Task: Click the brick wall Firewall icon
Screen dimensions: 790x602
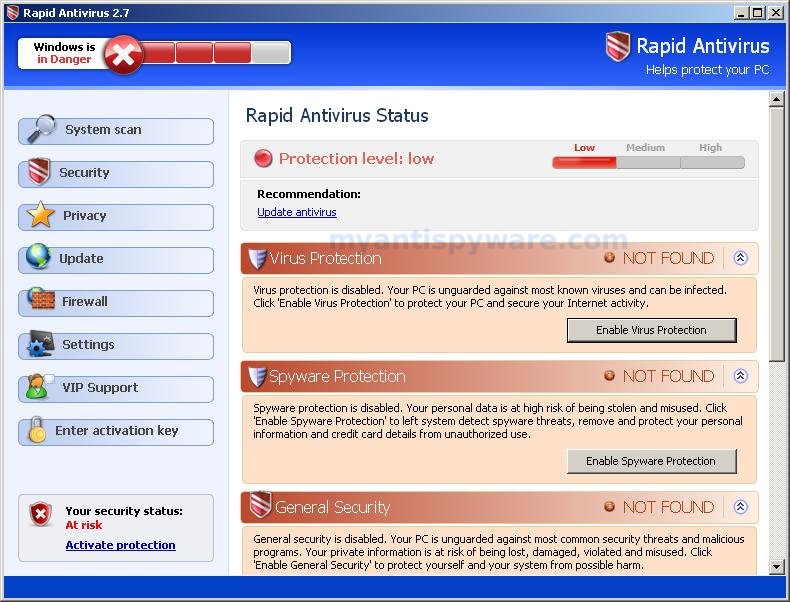Action: 41,298
